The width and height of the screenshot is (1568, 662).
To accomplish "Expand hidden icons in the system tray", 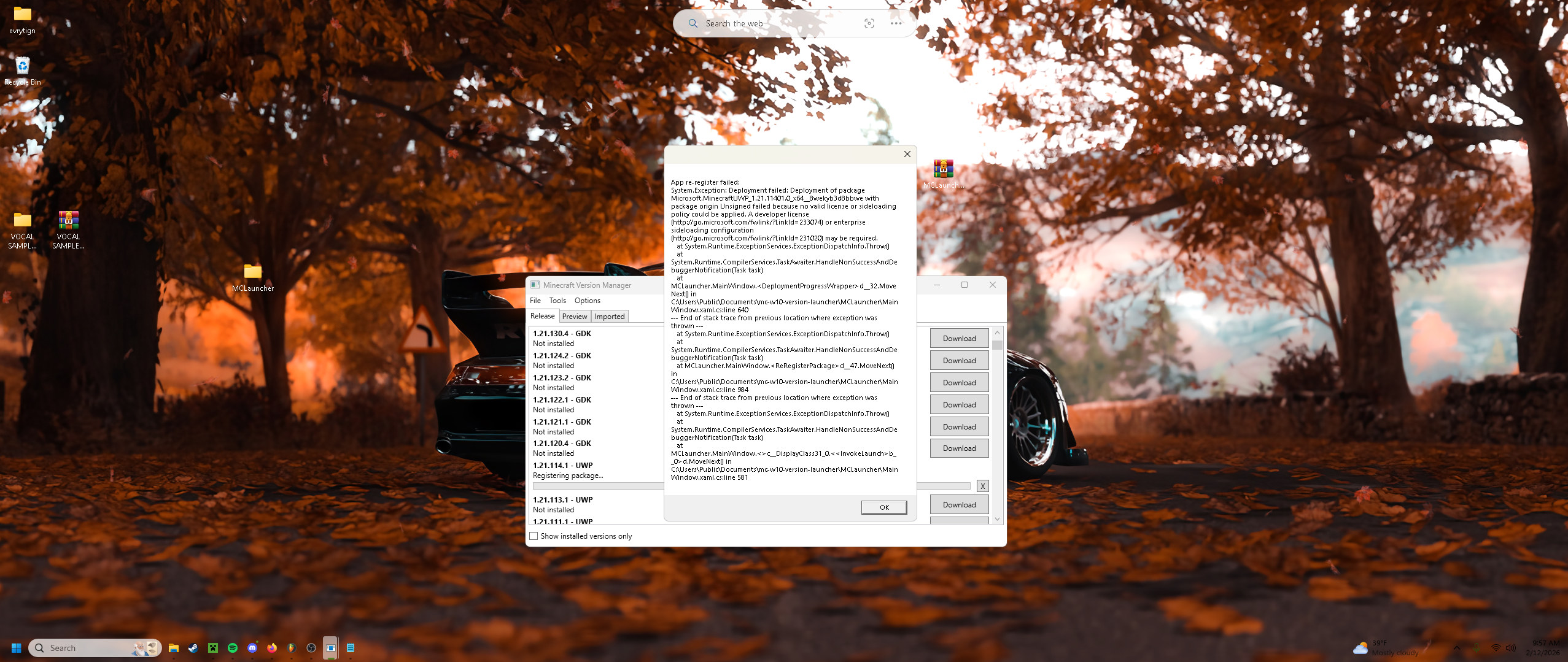I will pos(1457,647).
